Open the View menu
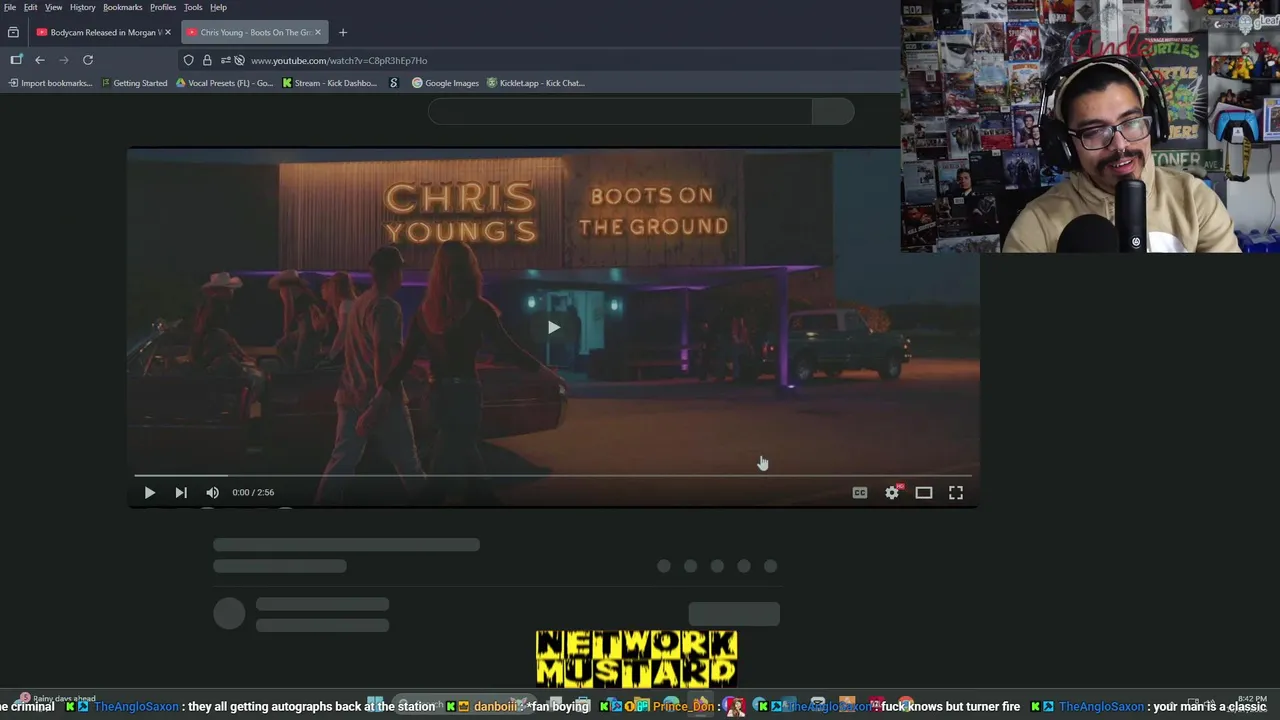This screenshot has height=720, width=1280. tap(54, 7)
